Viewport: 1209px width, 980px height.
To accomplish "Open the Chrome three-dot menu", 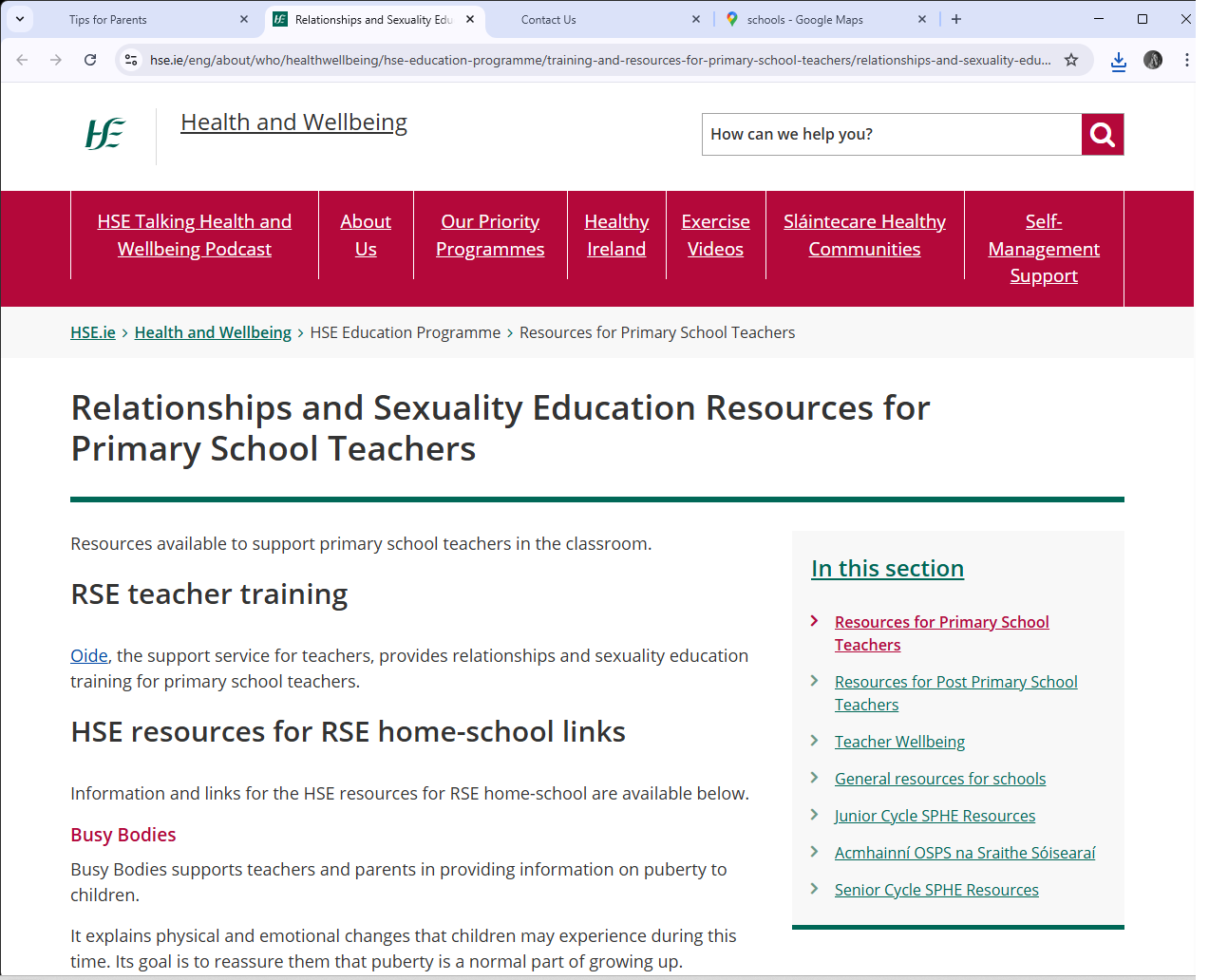I will (x=1186, y=59).
